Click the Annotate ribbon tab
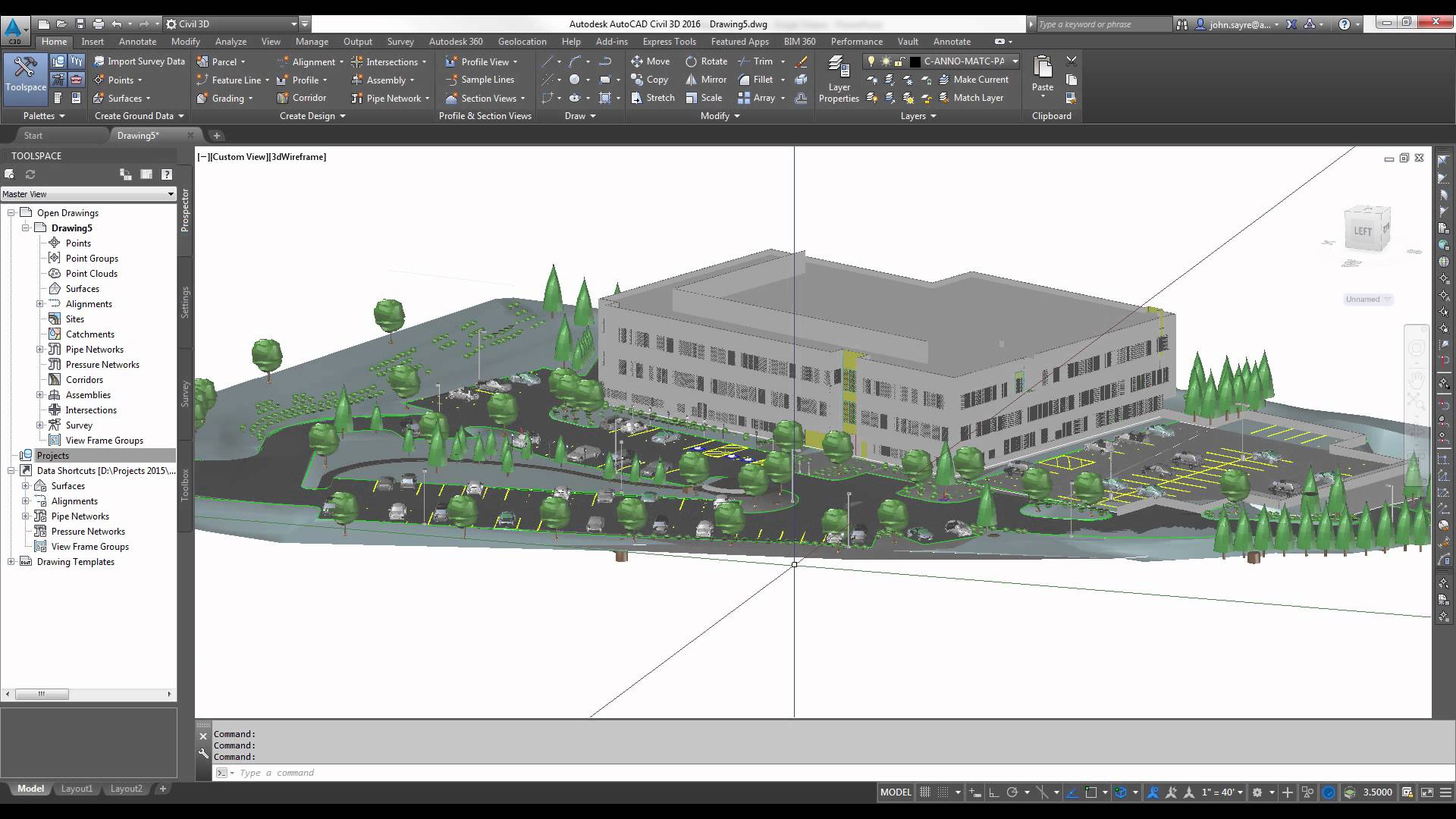 (x=137, y=41)
